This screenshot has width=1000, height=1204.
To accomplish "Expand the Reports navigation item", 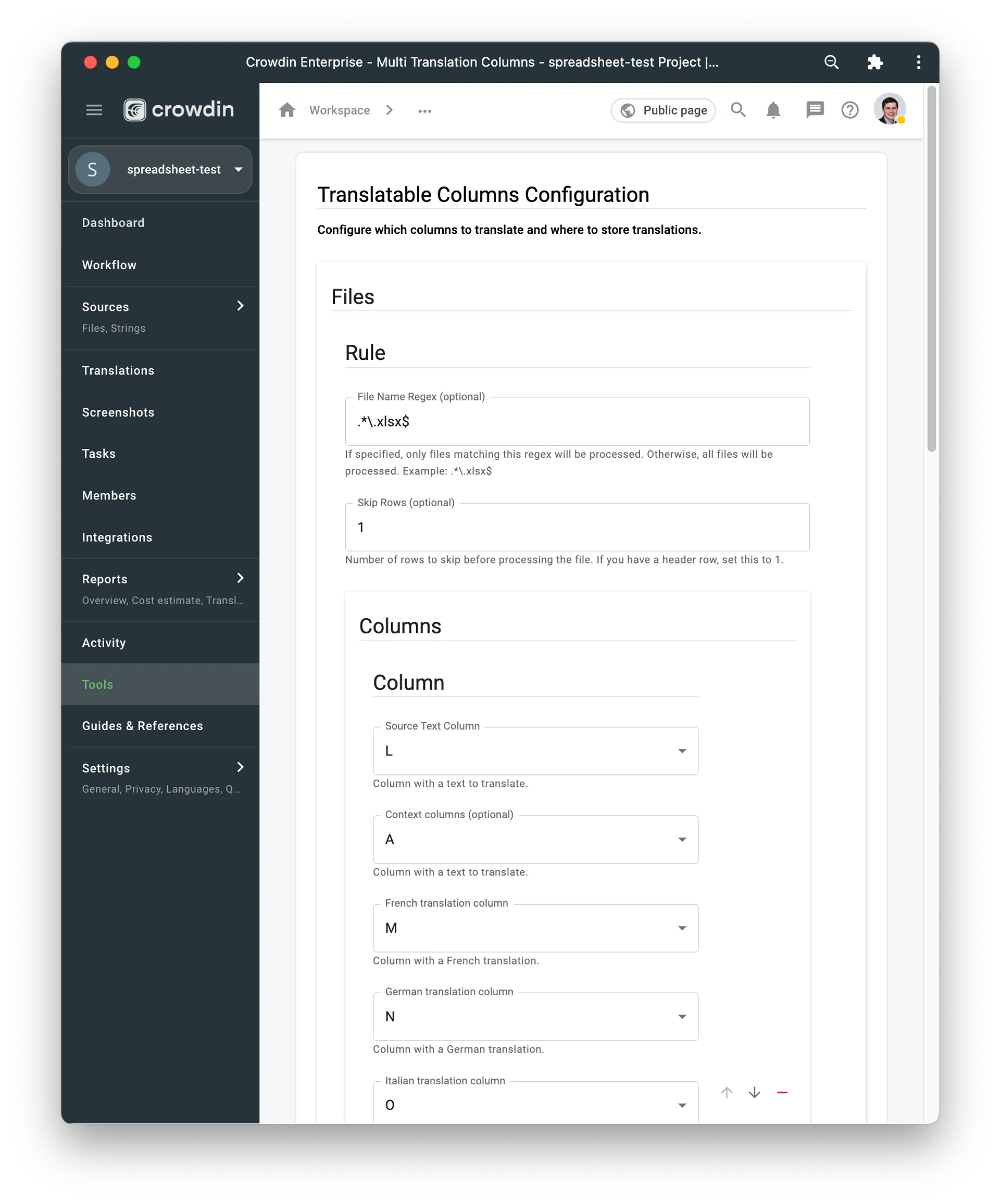I will click(240, 578).
